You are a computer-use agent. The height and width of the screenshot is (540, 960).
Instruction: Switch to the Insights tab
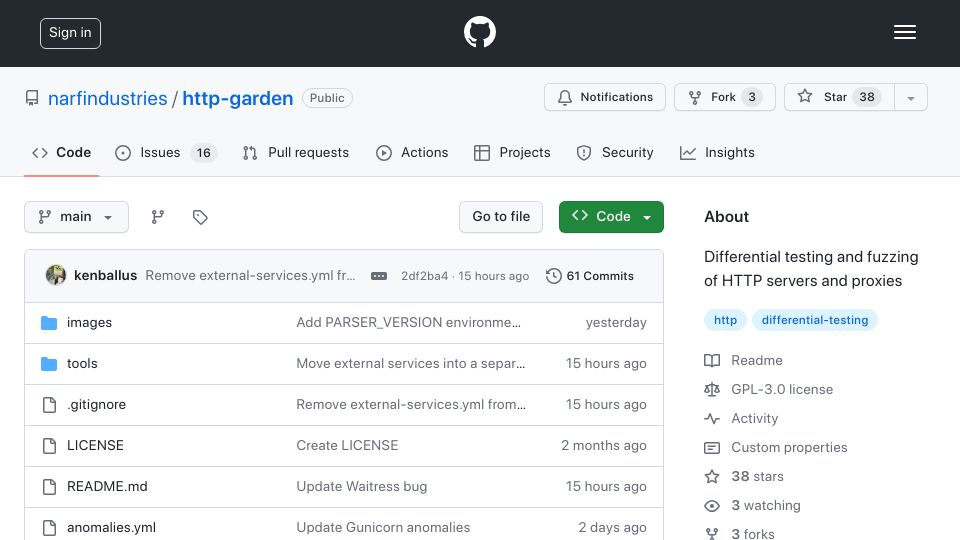718,152
